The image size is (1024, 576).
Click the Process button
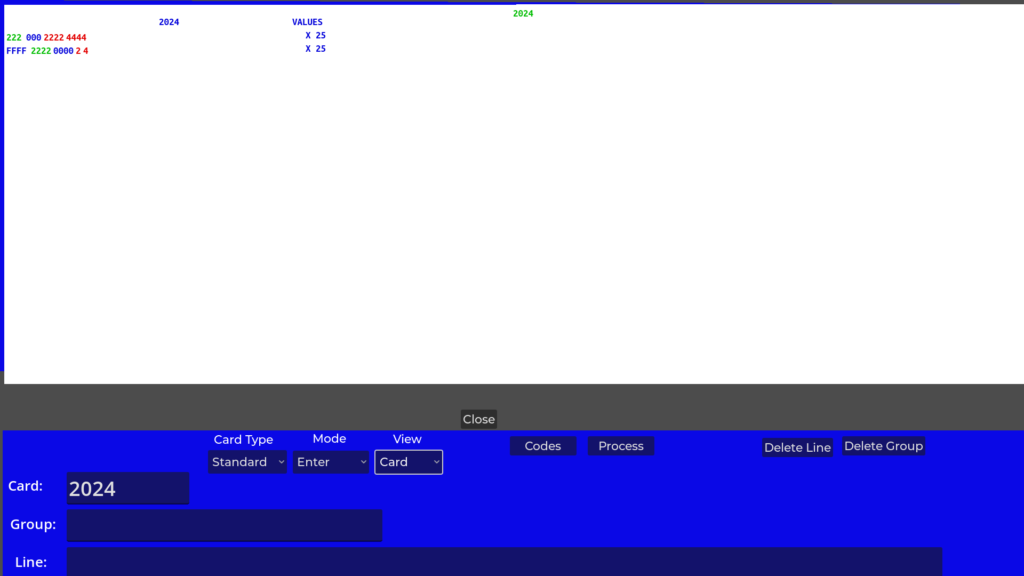[620, 446]
